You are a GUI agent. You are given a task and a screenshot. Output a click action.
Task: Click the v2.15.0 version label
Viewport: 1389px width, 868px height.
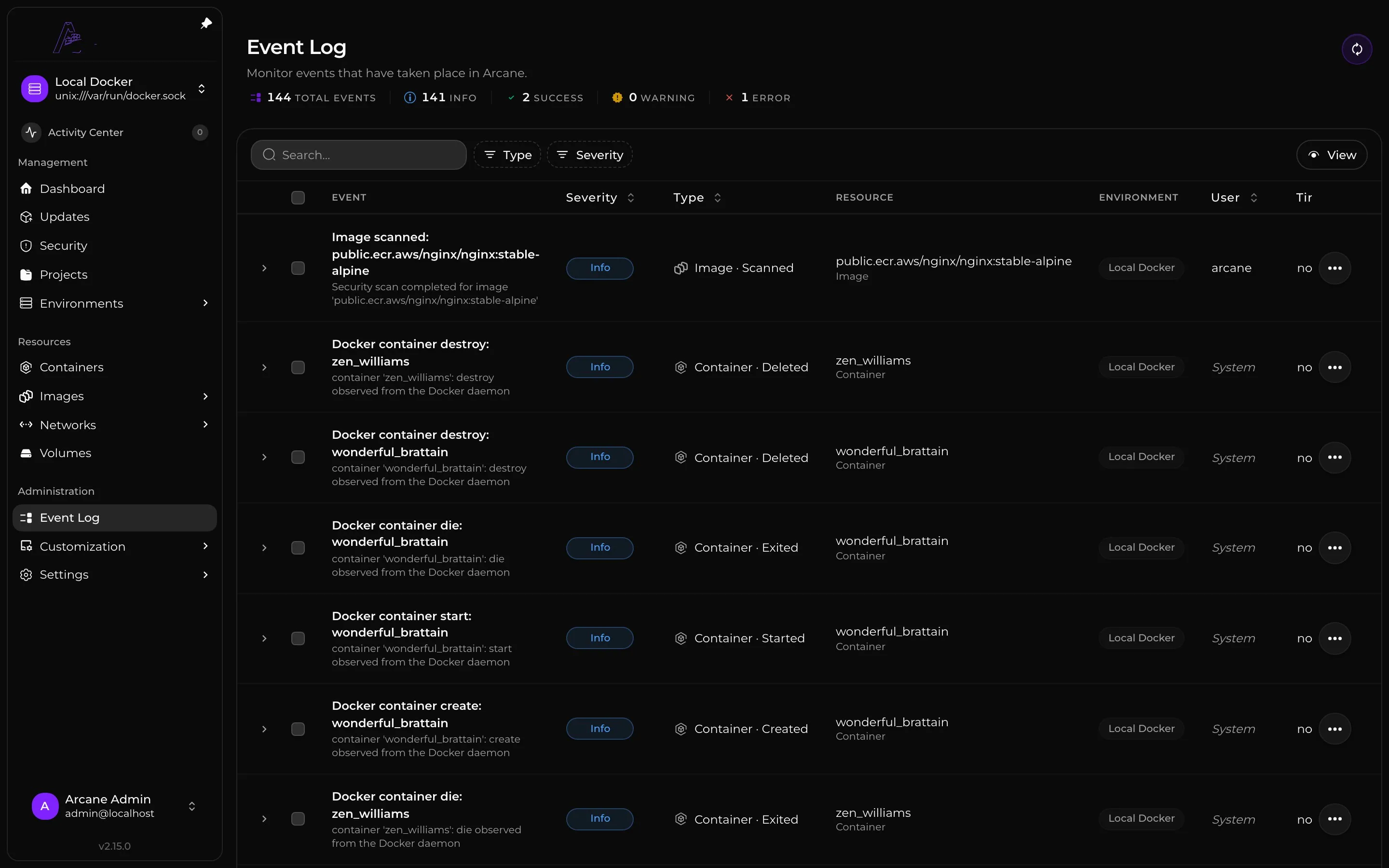coord(115,846)
